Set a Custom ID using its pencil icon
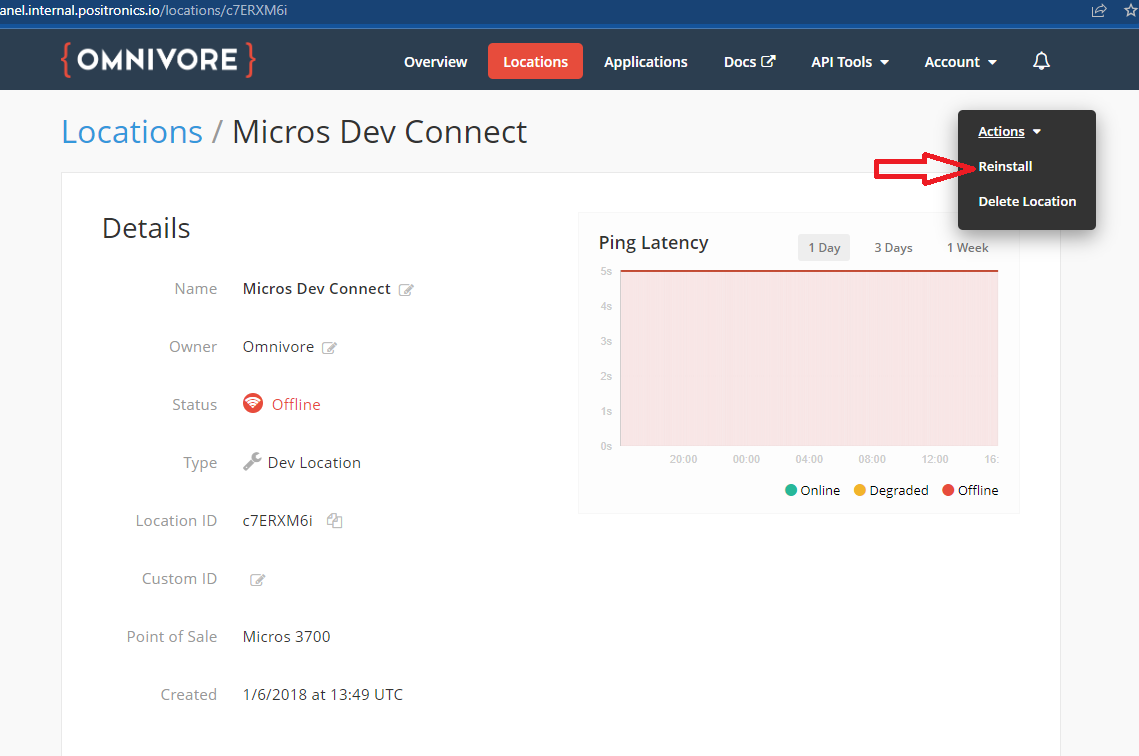Viewport: 1139px width, 756px height. (x=257, y=579)
